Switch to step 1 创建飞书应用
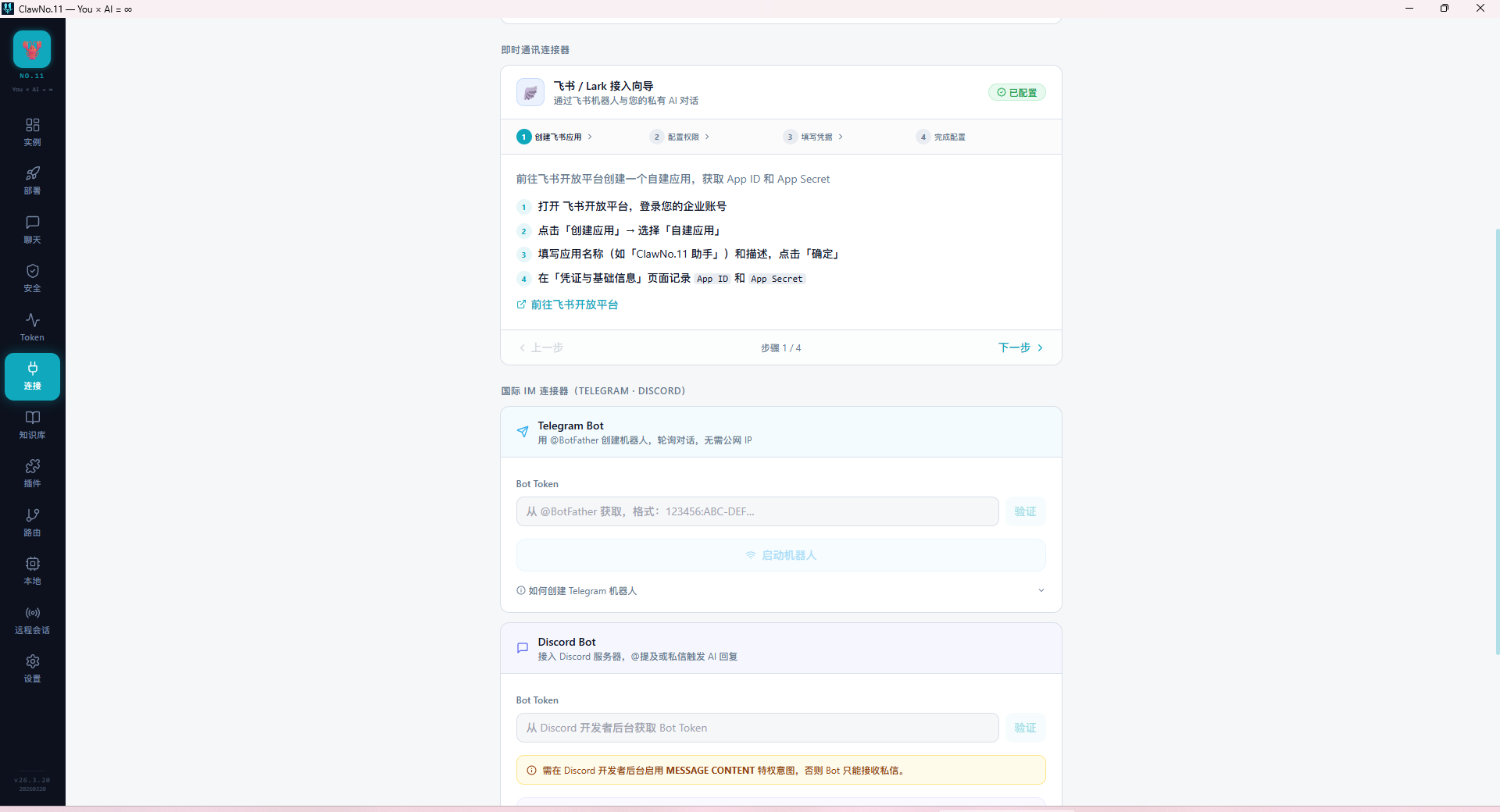1500x812 pixels. click(555, 137)
